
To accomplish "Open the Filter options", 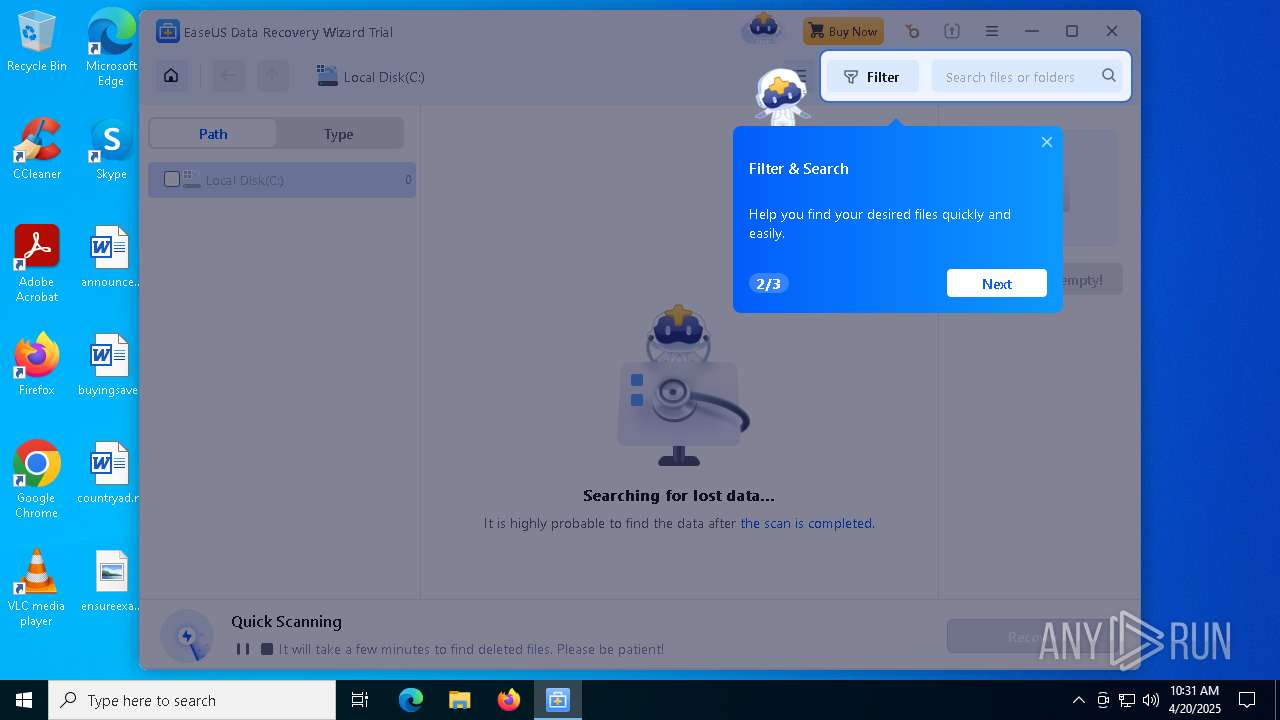I will click(872, 77).
